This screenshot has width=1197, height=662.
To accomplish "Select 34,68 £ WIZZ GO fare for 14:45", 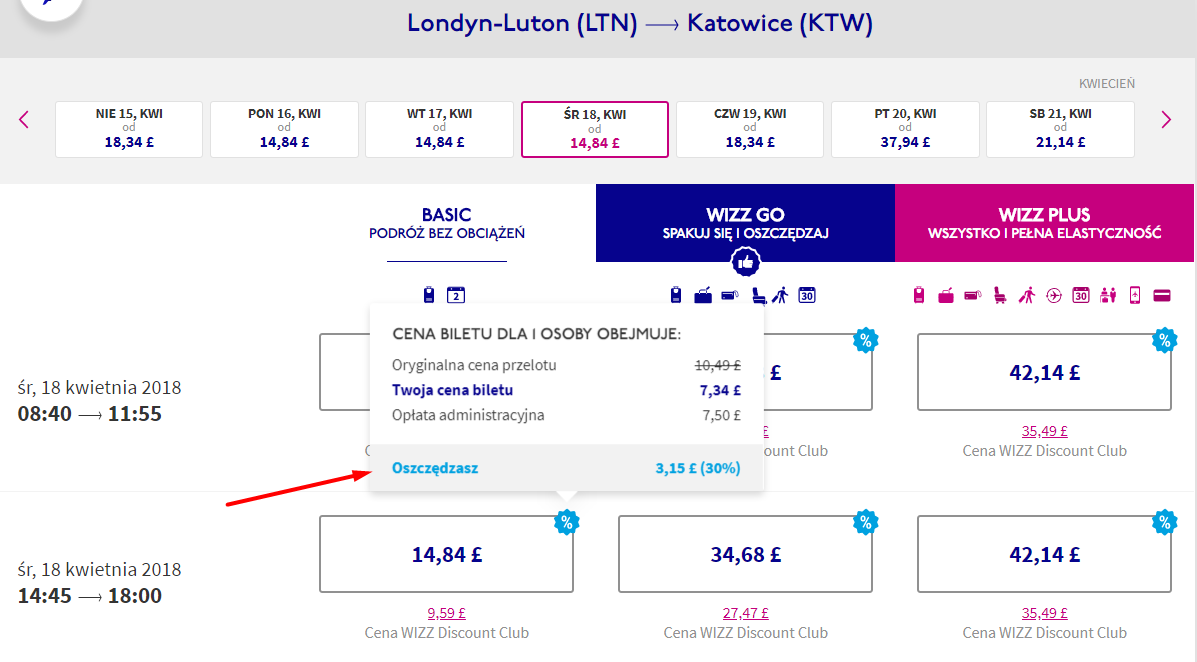I will (745, 554).
